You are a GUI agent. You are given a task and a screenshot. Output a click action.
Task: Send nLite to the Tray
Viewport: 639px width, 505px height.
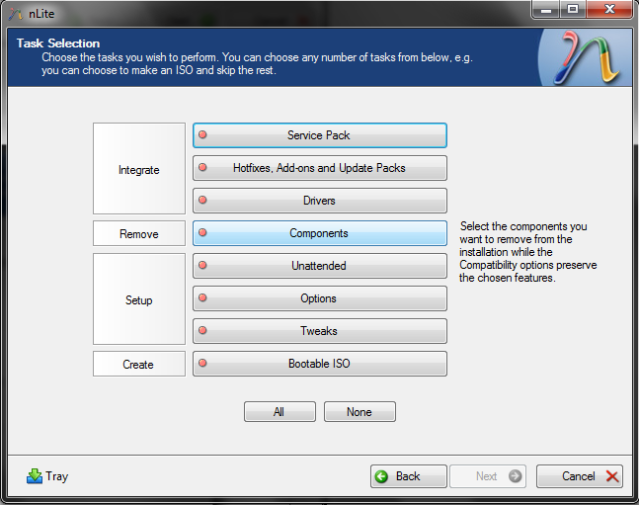(47, 476)
